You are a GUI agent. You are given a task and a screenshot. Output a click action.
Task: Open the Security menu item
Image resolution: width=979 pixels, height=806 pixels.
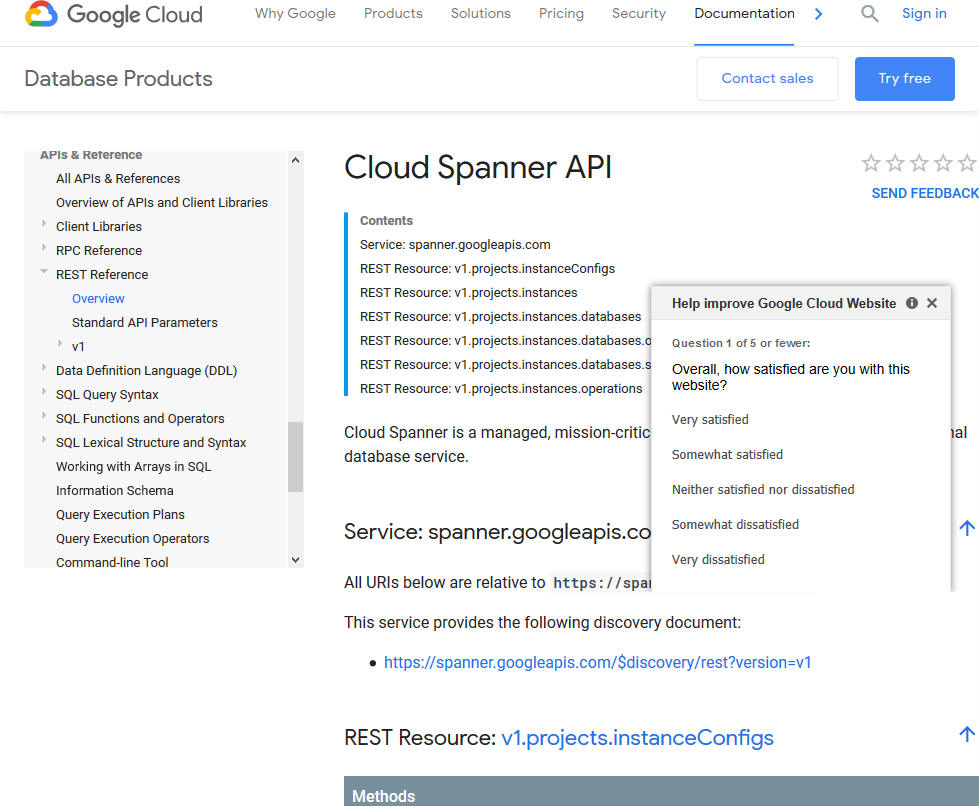(639, 14)
